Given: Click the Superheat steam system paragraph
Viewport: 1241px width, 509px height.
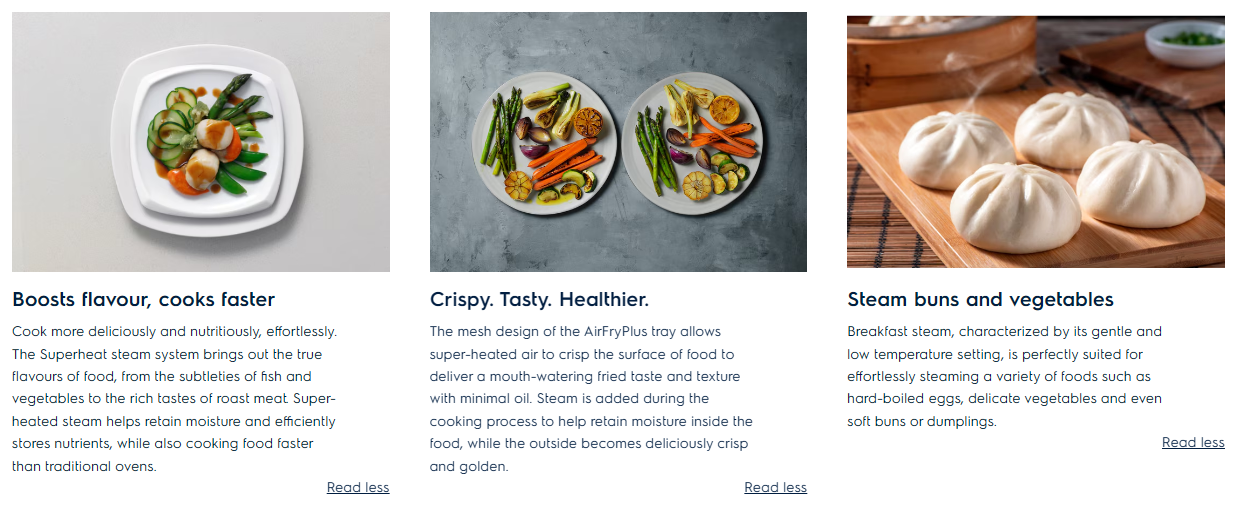Looking at the screenshot, I should pyautogui.click(x=175, y=398).
